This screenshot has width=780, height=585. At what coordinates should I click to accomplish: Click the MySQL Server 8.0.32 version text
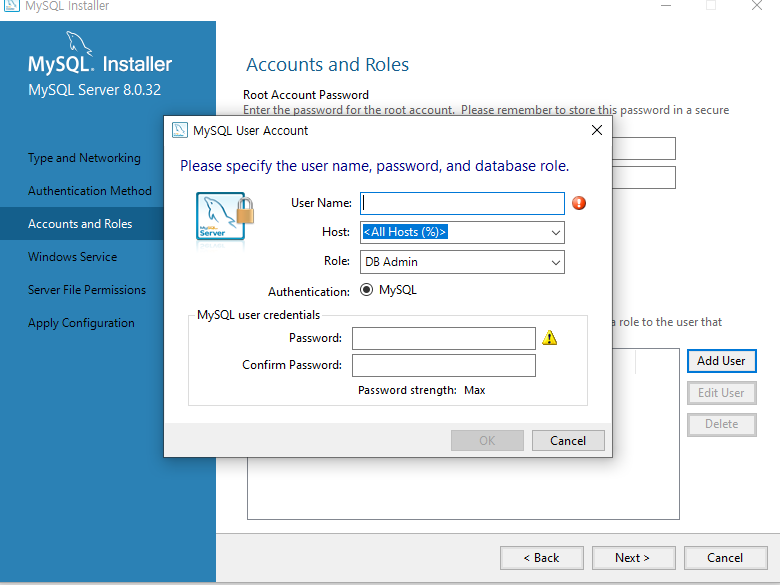point(95,90)
